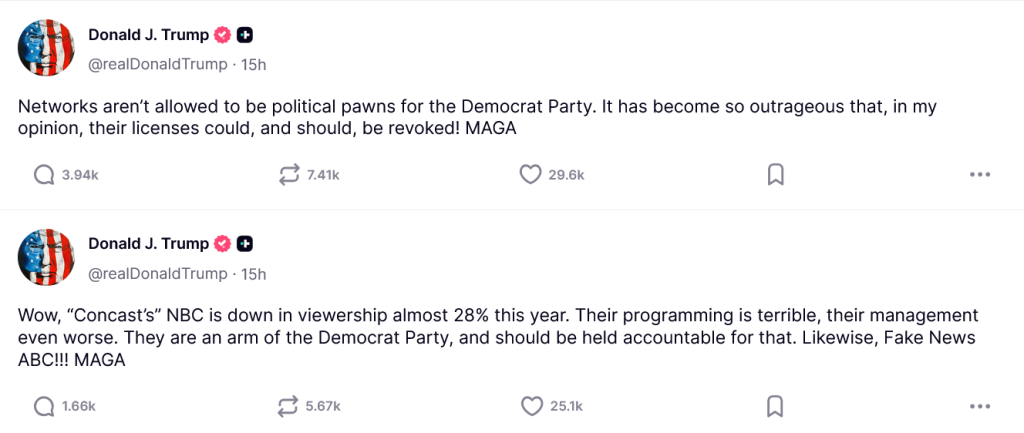Click the reply icon on the licenses post
Image resolution: width=1024 pixels, height=433 pixels.
pos(44,175)
